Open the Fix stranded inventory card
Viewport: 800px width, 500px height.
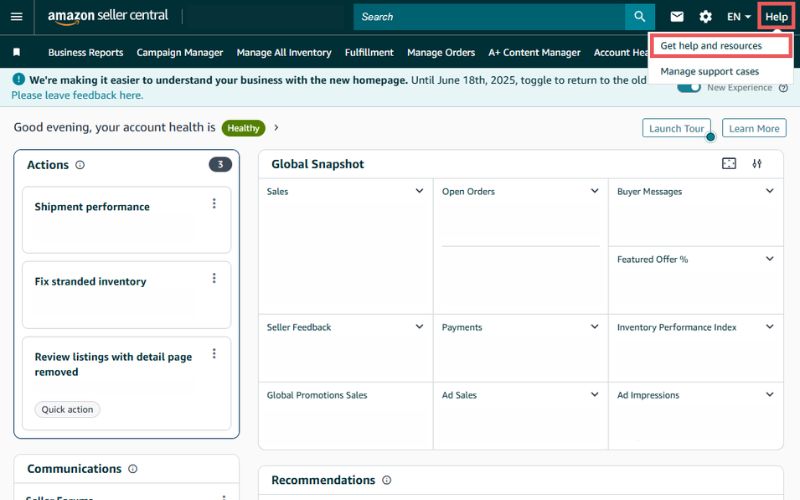pyautogui.click(x=127, y=294)
